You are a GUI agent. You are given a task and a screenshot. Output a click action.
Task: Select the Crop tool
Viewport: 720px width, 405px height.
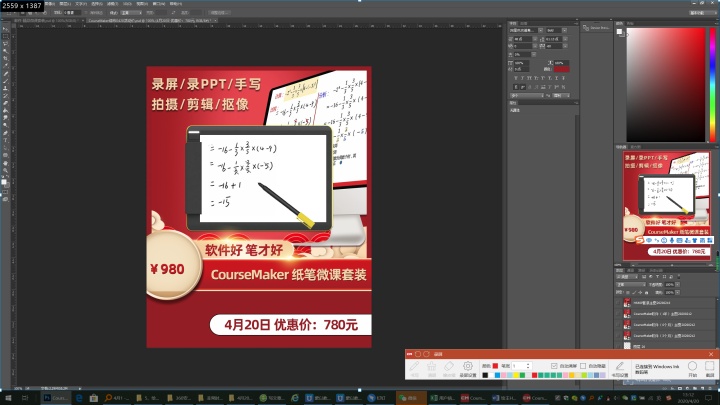[x=6, y=57]
